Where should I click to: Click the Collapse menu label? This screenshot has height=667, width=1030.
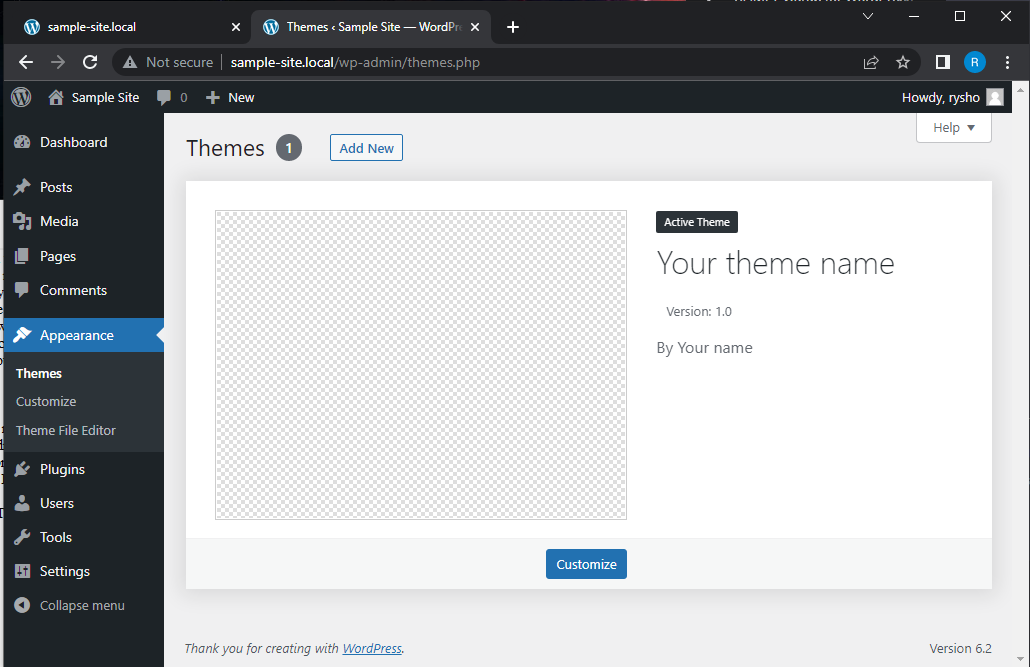tap(82, 606)
